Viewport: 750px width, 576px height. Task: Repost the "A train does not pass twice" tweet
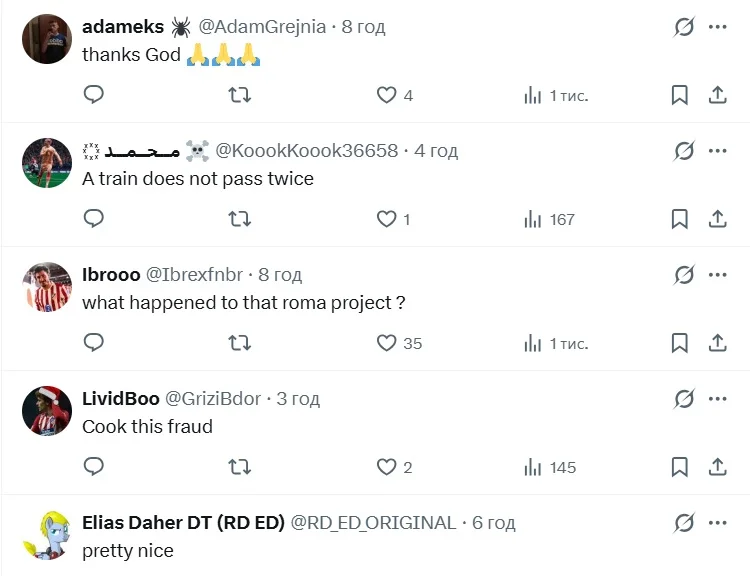coord(240,219)
